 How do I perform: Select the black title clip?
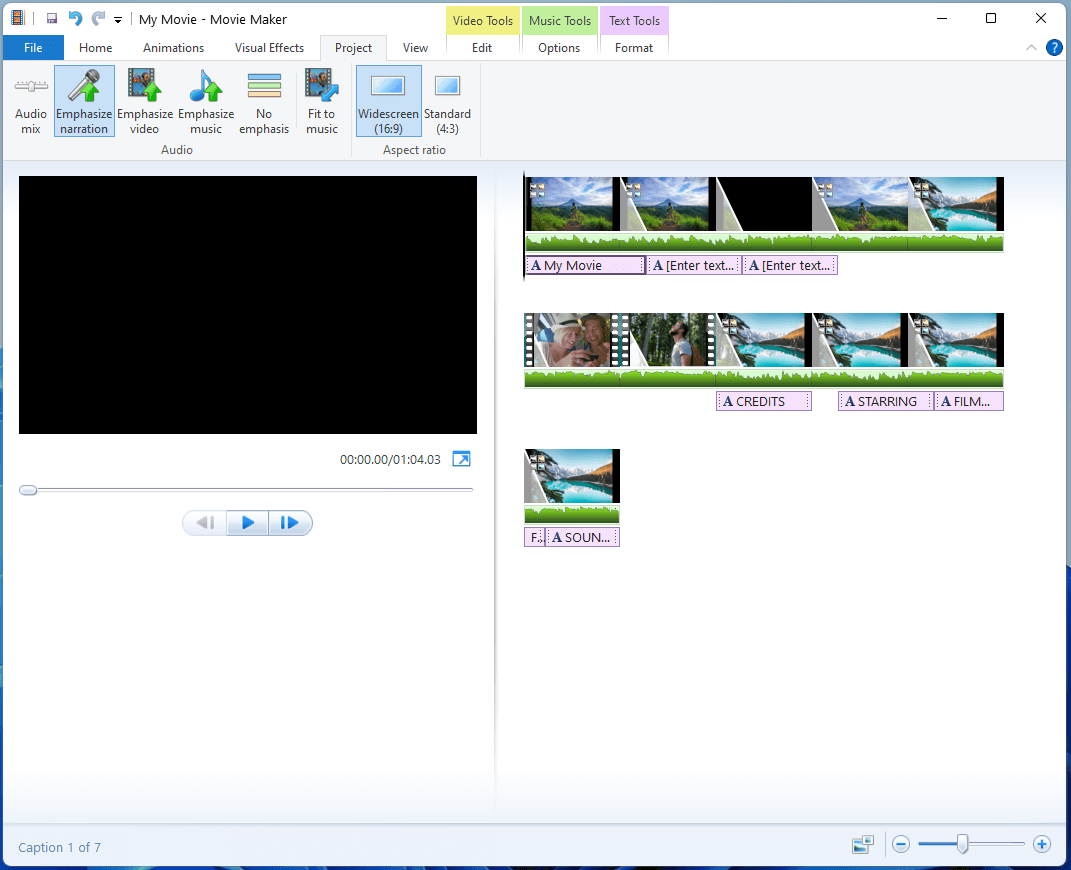[x=764, y=204]
